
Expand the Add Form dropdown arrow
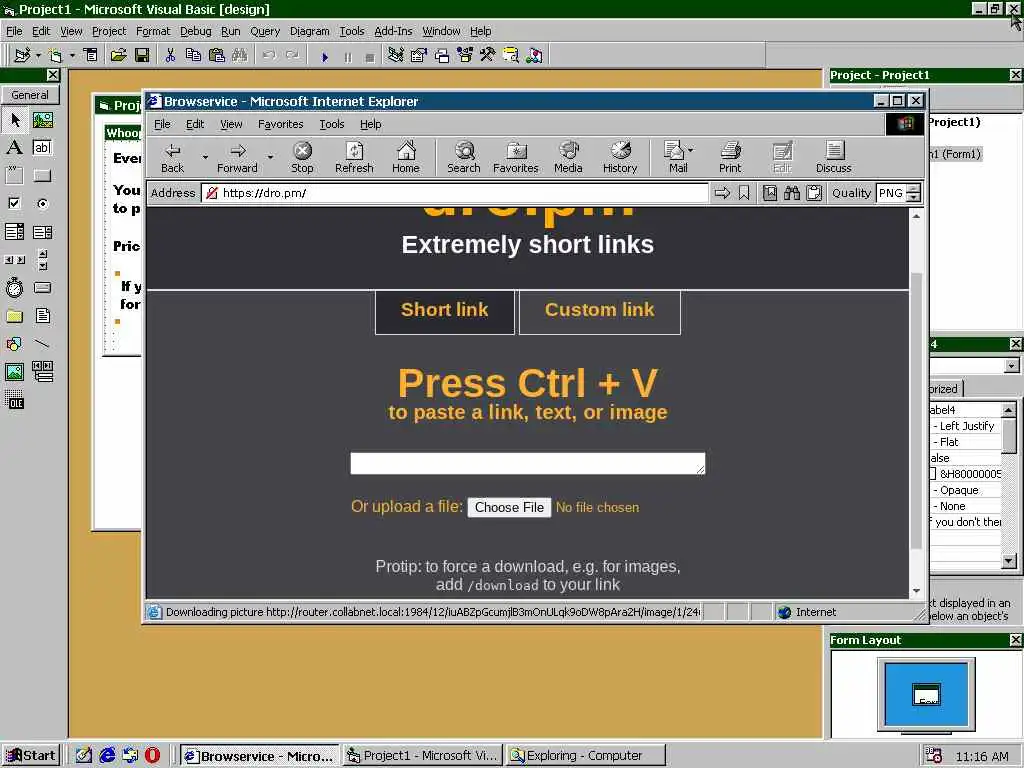click(72, 56)
